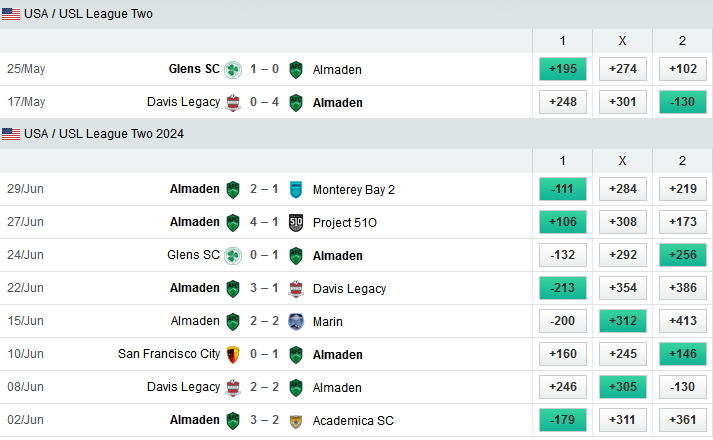Click USA flag beside USL League Two 2024
Screen dimensions: 713x440
11,134
